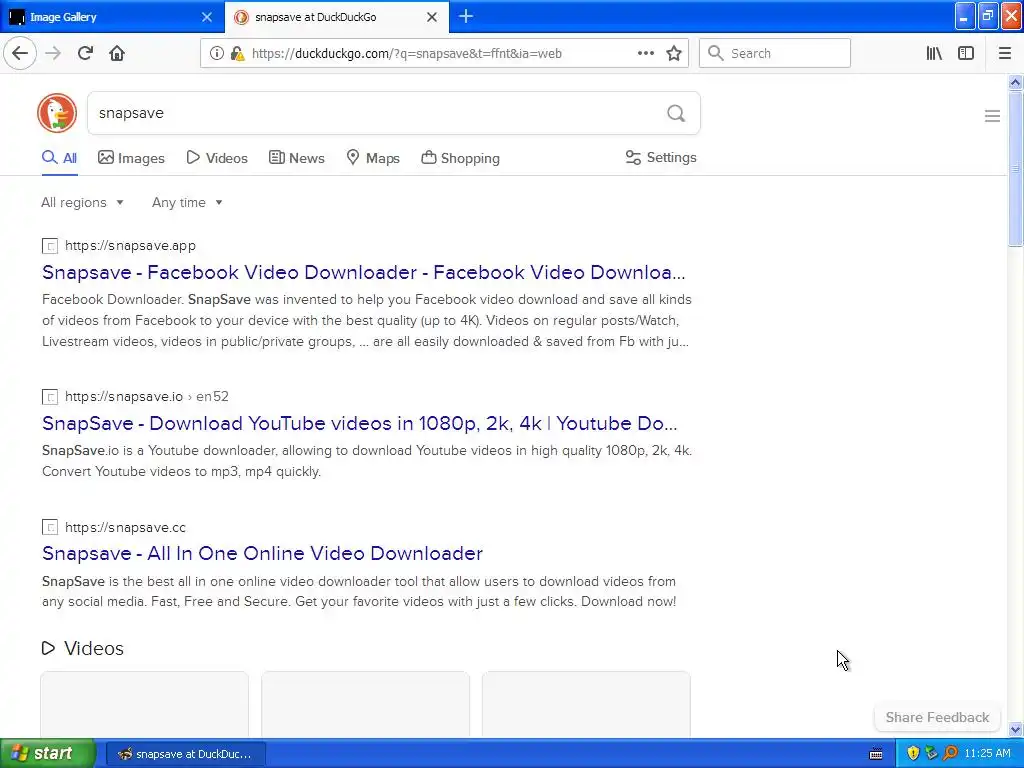Click the lock with warning icon
Screen dimensions: 1024x768
(x=237, y=54)
